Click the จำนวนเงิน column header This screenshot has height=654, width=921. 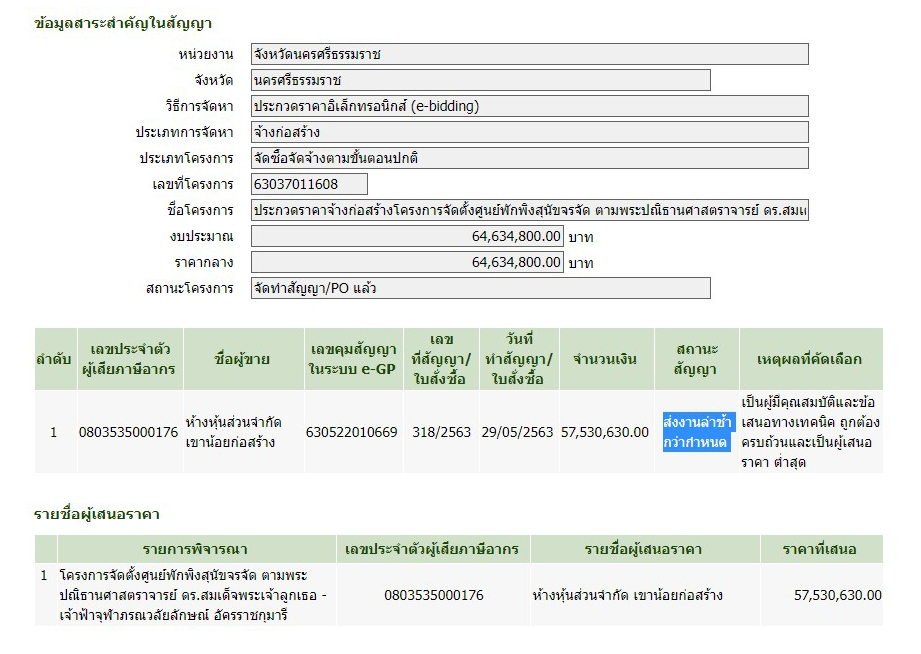[607, 359]
